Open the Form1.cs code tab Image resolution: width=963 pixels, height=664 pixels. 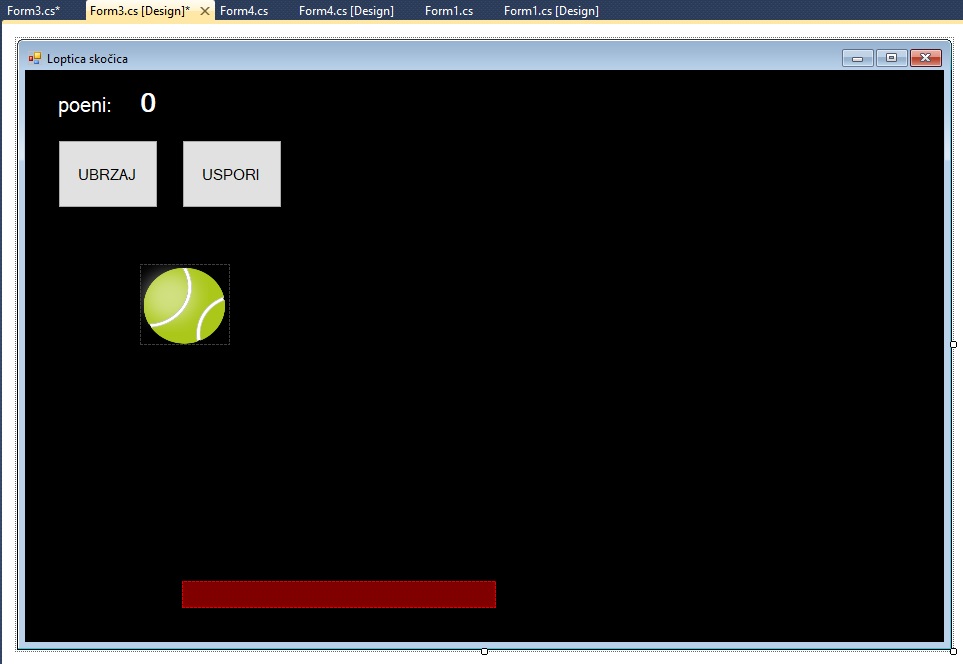pyautogui.click(x=449, y=11)
